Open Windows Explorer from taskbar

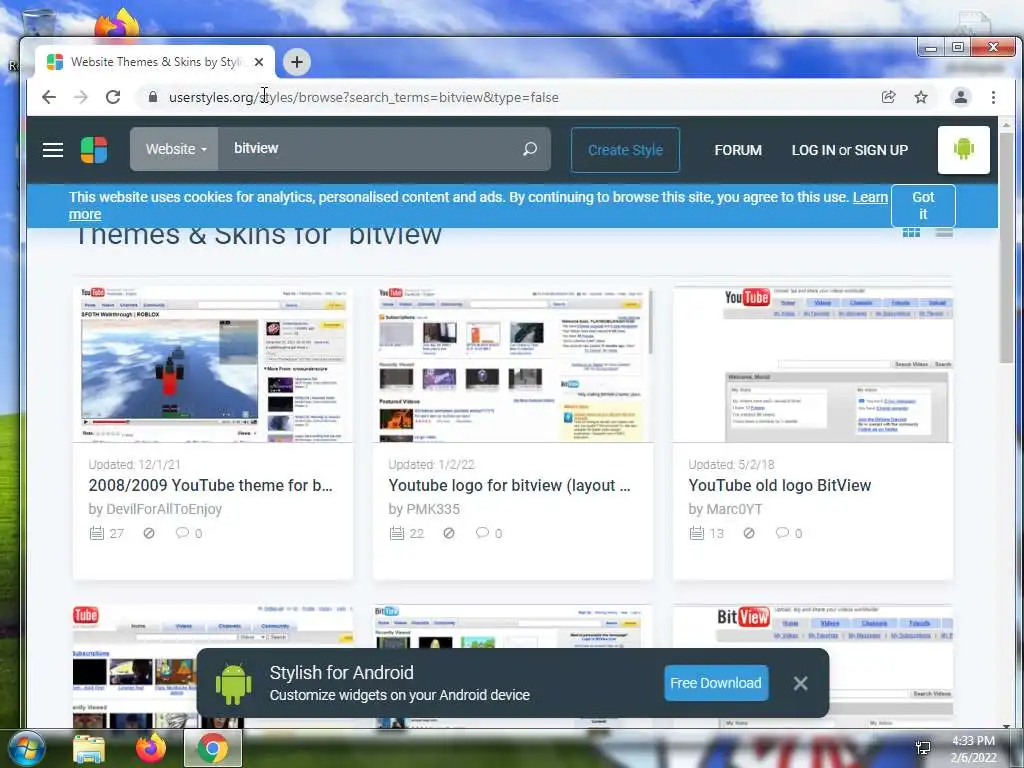coord(89,749)
